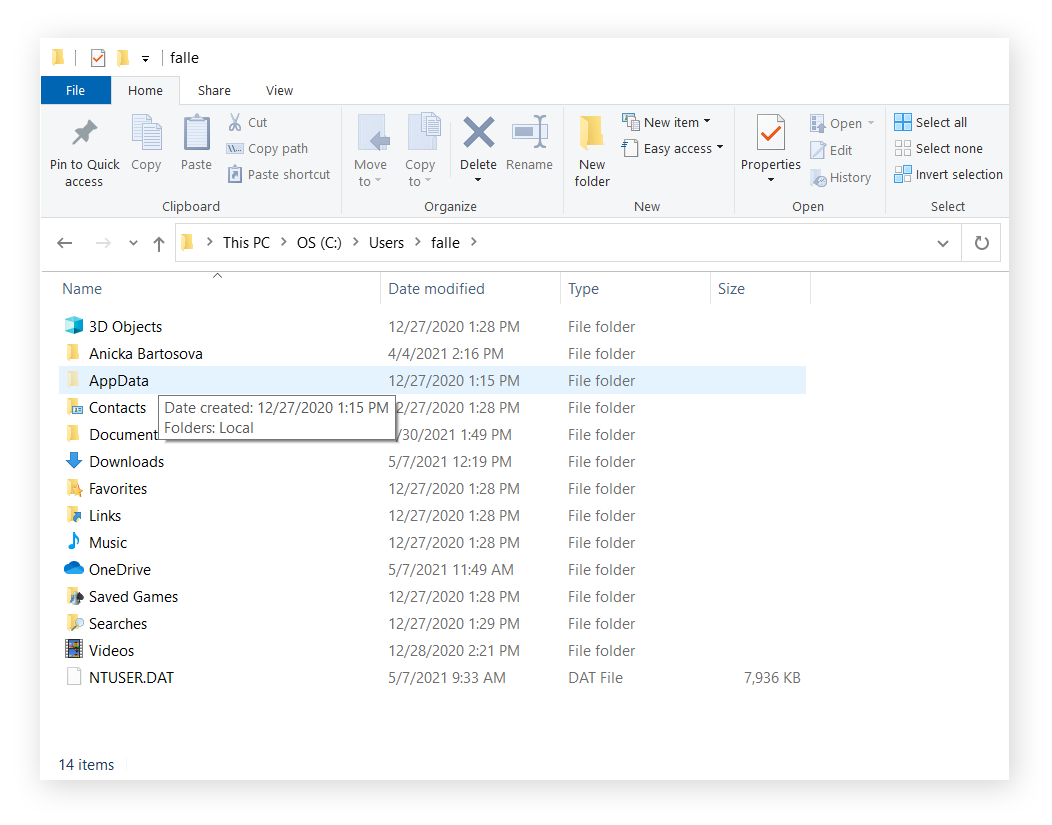Open Properties from the ribbon

point(770,145)
